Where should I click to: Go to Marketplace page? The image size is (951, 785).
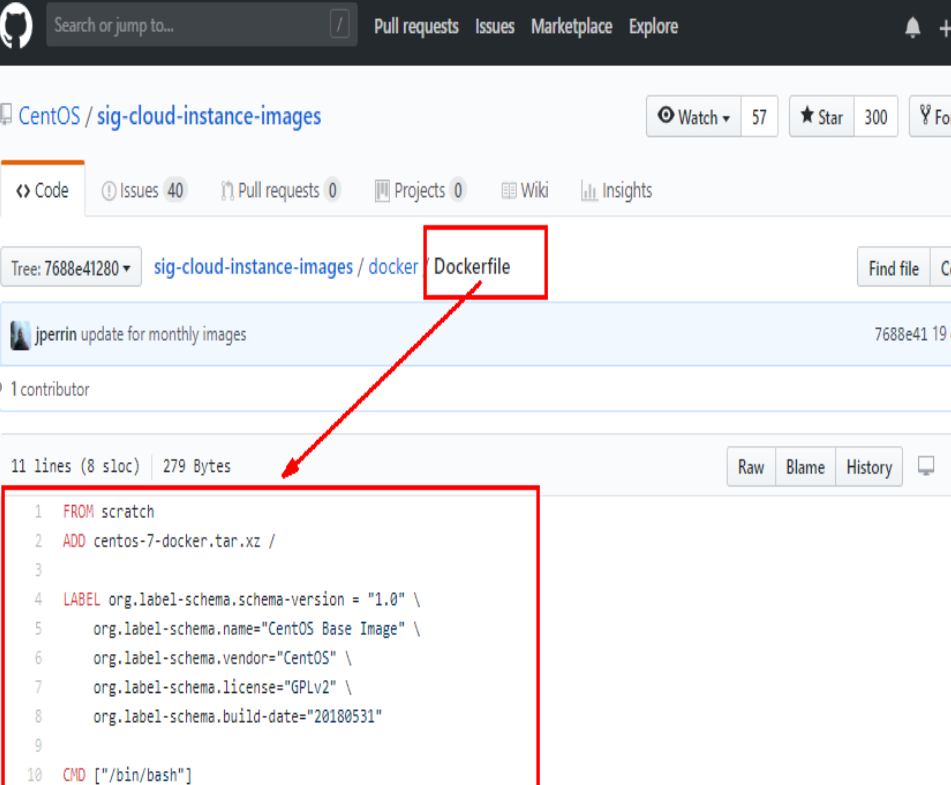[571, 26]
